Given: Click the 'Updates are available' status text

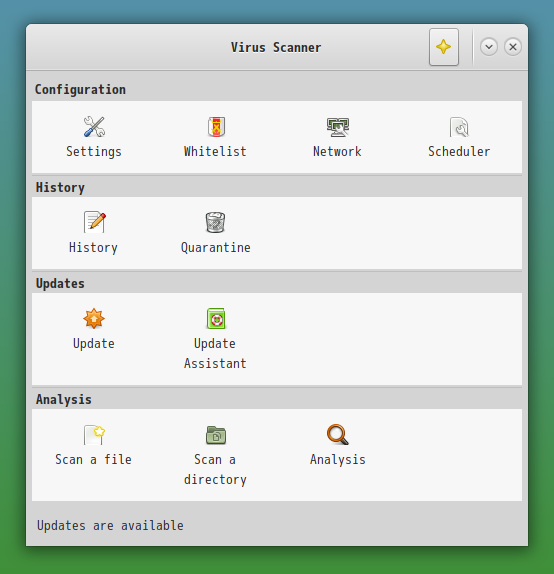Looking at the screenshot, I should [110, 526].
